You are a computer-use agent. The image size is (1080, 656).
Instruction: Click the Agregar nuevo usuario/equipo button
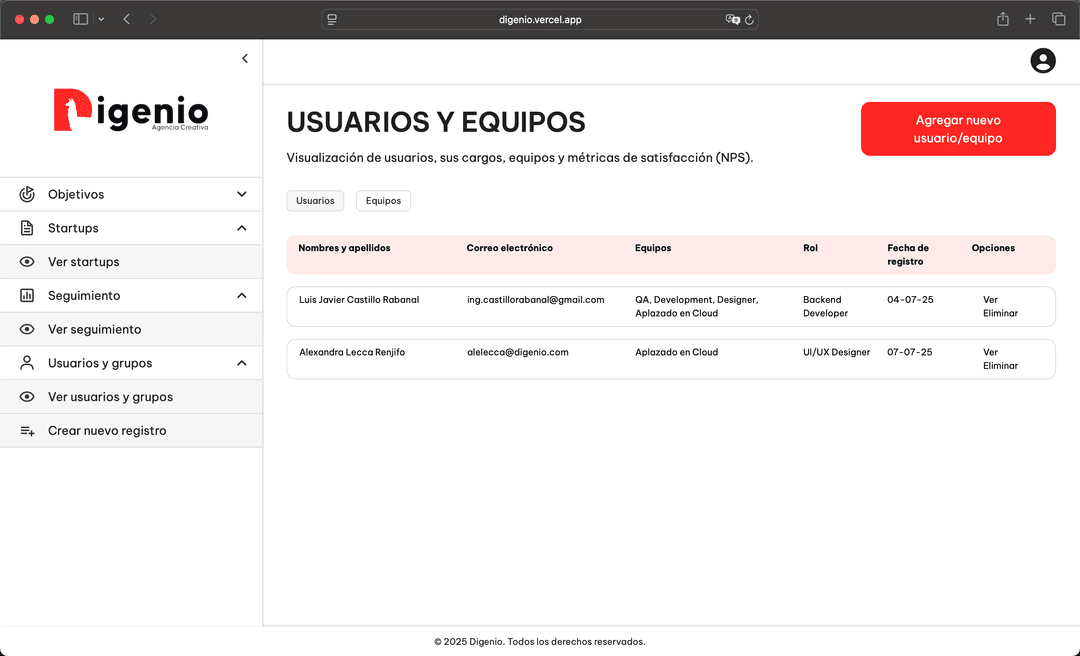pyautogui.click(x=957, y=129)
